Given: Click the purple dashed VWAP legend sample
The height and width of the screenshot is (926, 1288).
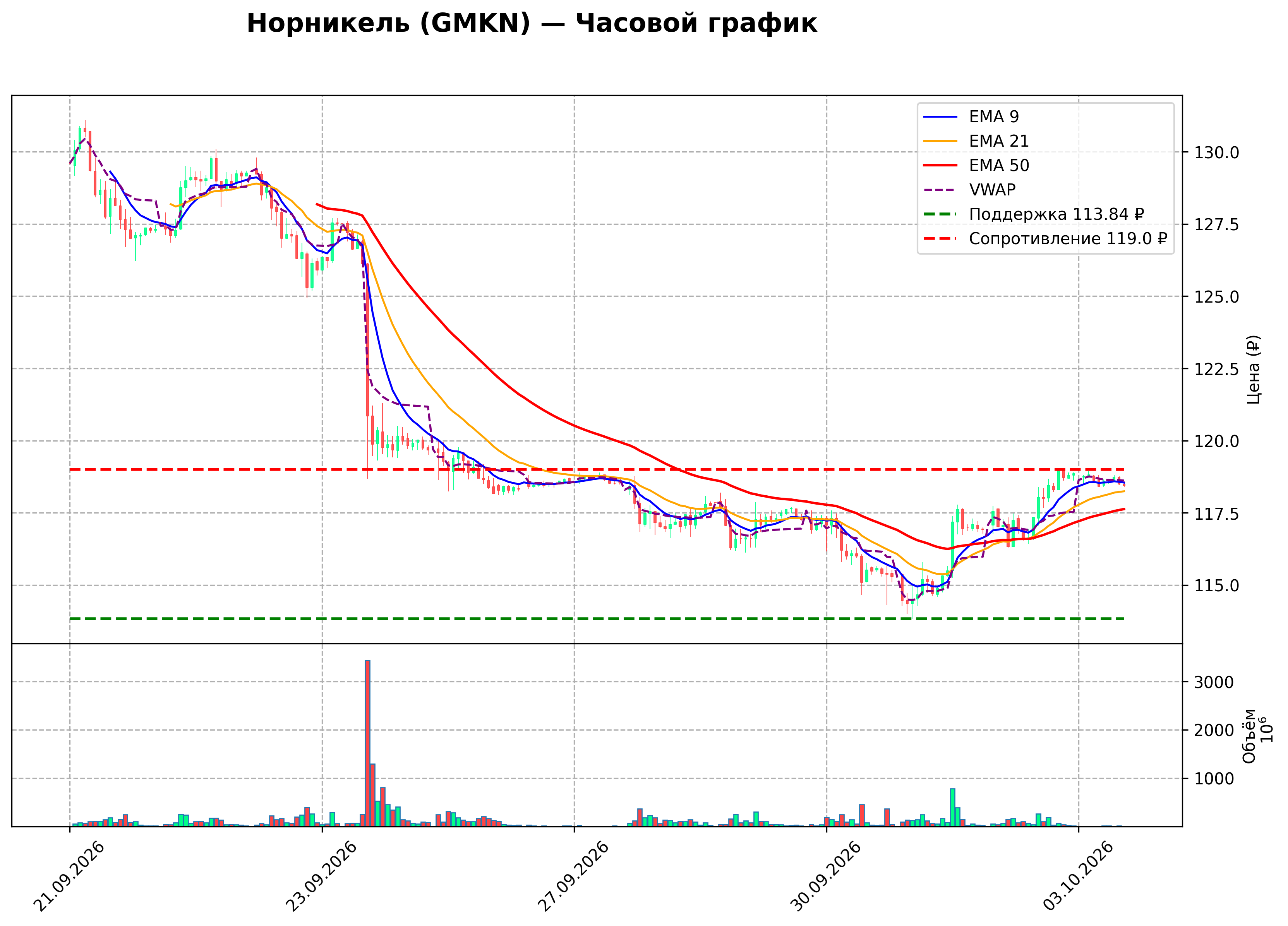Looking at the screenshot, I should [x=940, y=190].
